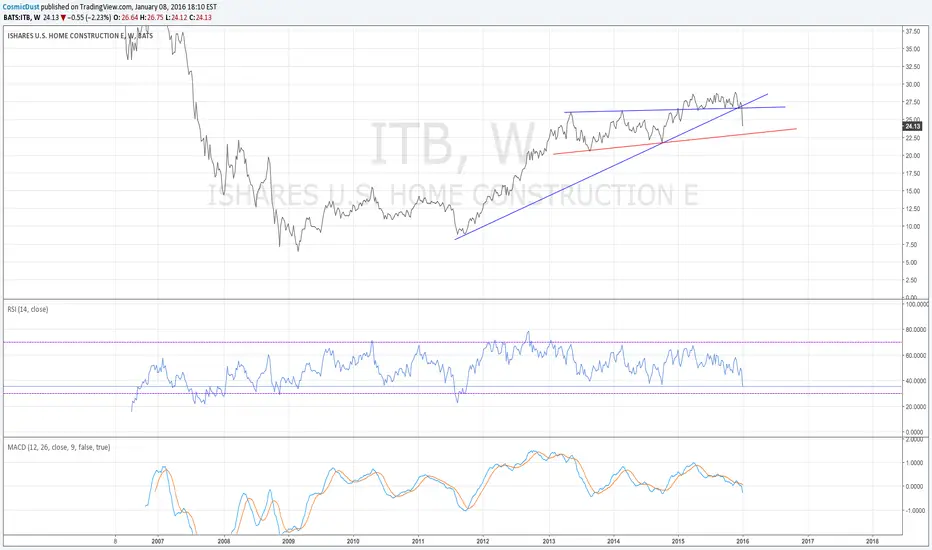Viewport: 932px width, 550px height.
Task: Click the 2018 label on the time axis
Action: pyautogui.click(x=873, y=541)
